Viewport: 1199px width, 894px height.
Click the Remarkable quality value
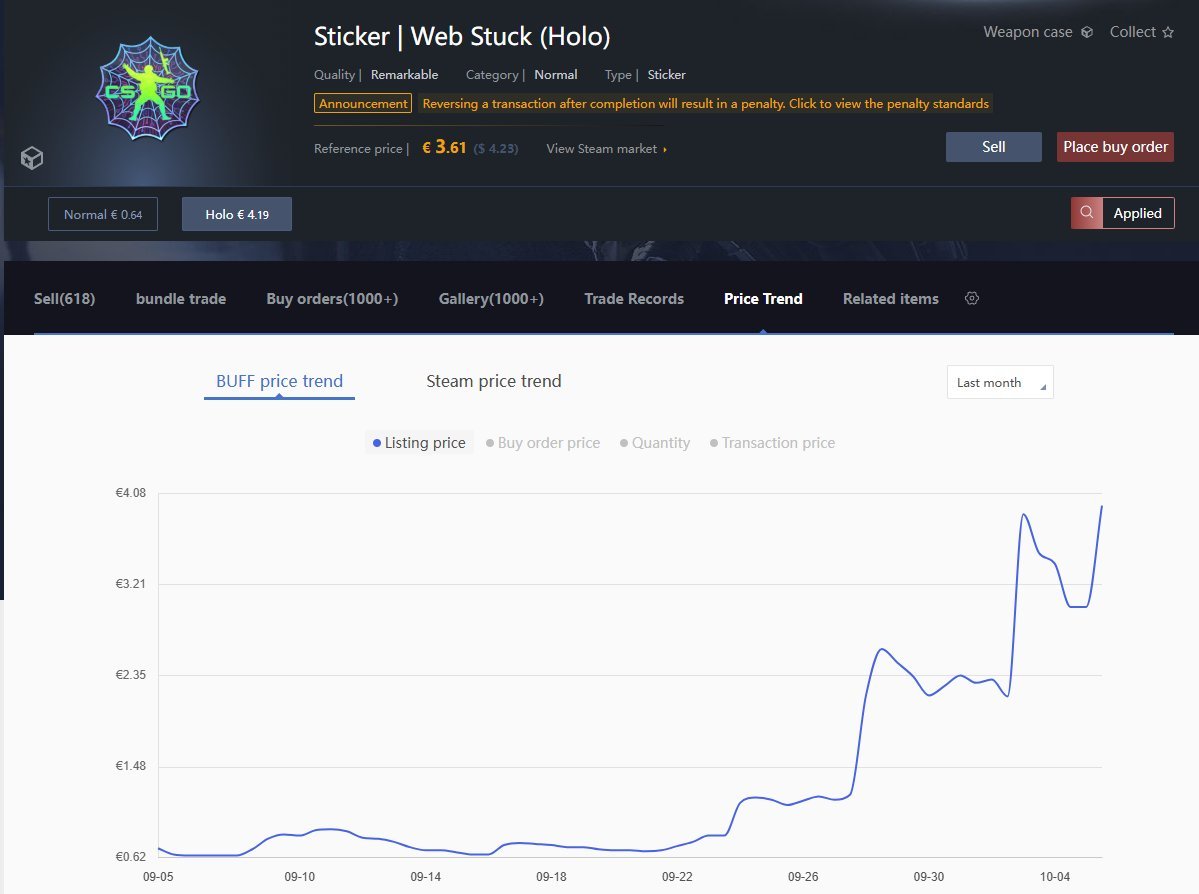pyautogui.click(x=405, y=74)
